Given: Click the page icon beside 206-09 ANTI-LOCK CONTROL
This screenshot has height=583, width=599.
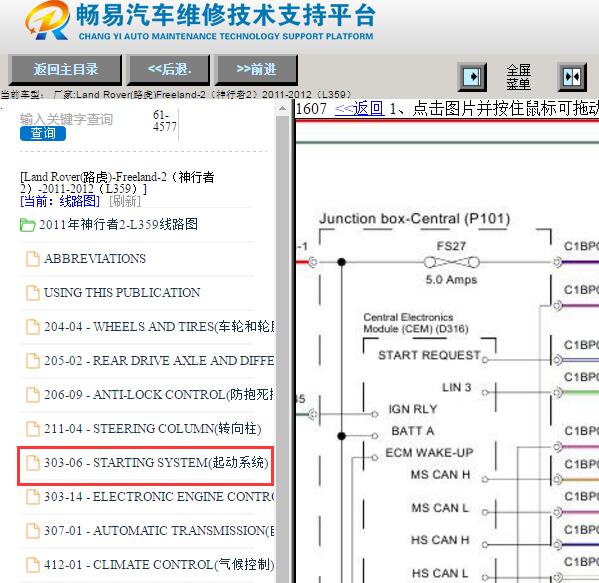Looking at the screenshot, I should pos(33,395).
